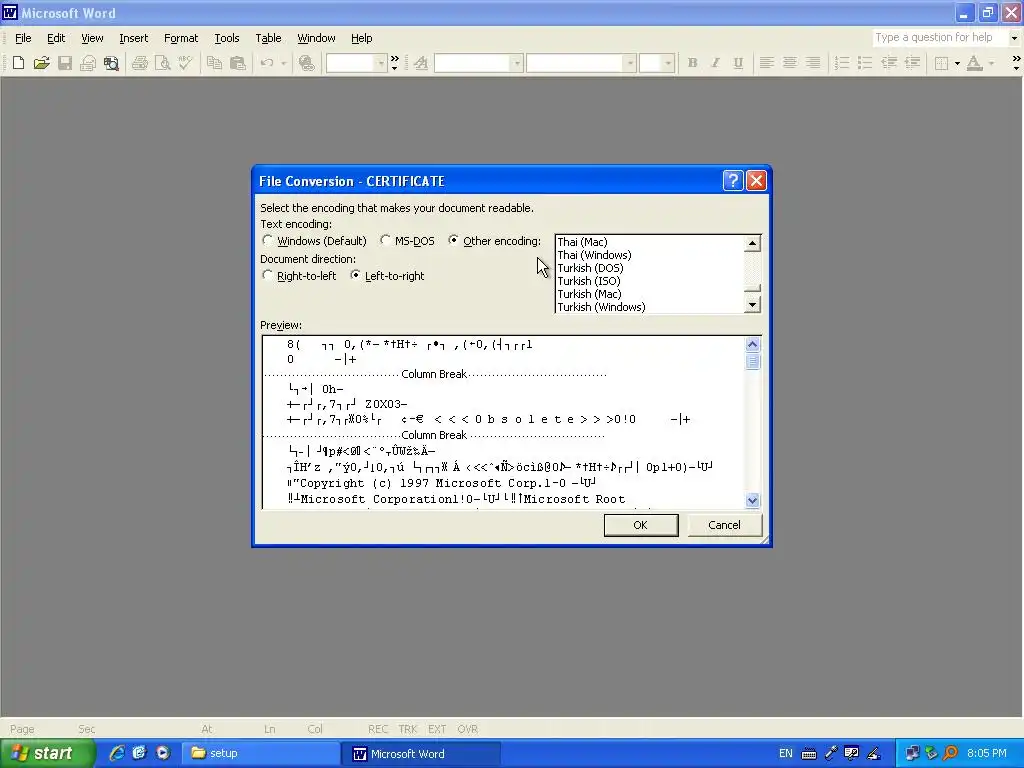Click the Numbered list icon

pos(842,63)
